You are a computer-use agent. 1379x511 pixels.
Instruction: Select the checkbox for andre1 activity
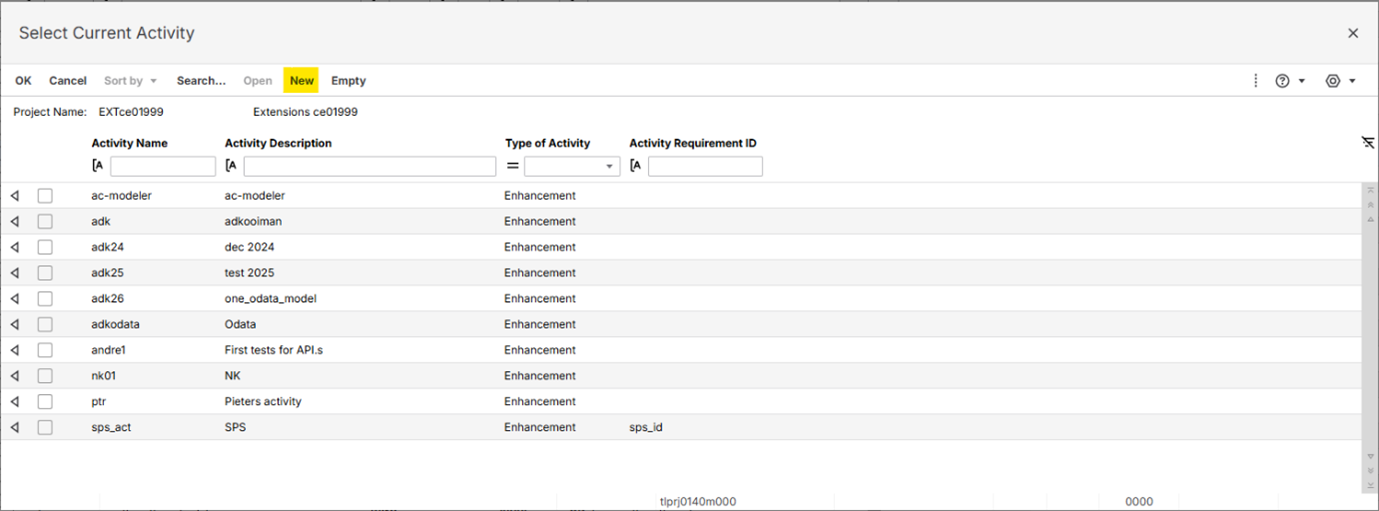(x=45, y=351)
